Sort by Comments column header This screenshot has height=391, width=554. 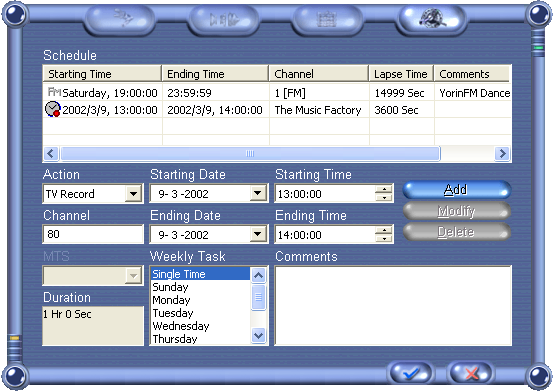[472, 74]
